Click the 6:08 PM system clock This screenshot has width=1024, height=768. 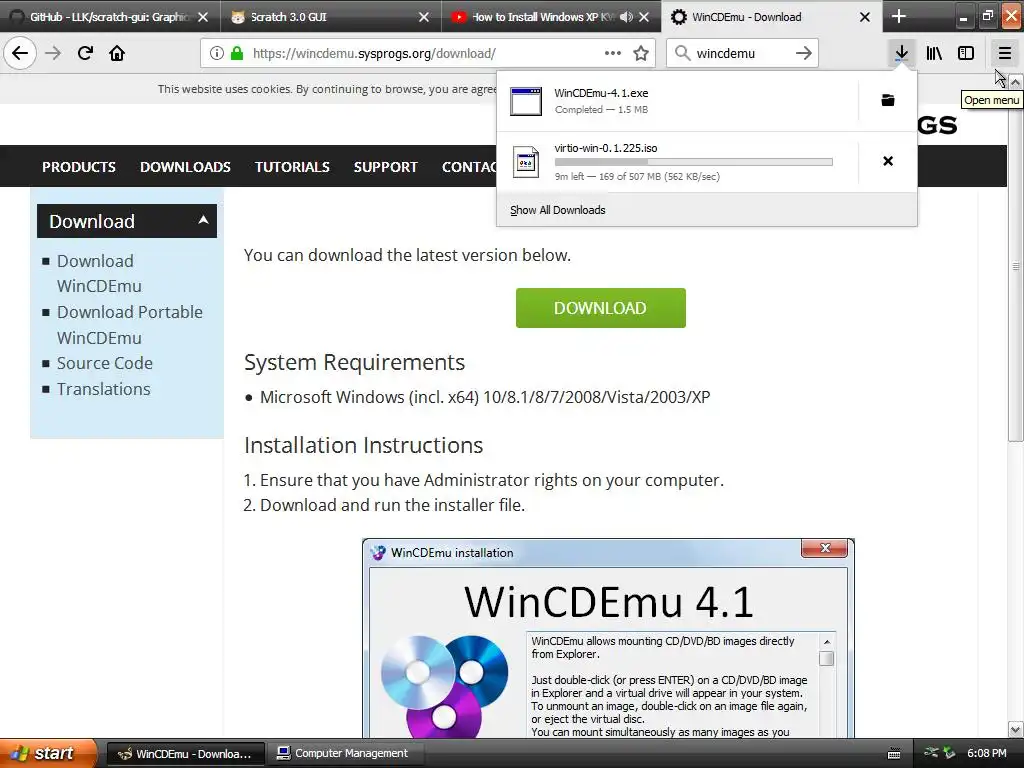[987, 754]
